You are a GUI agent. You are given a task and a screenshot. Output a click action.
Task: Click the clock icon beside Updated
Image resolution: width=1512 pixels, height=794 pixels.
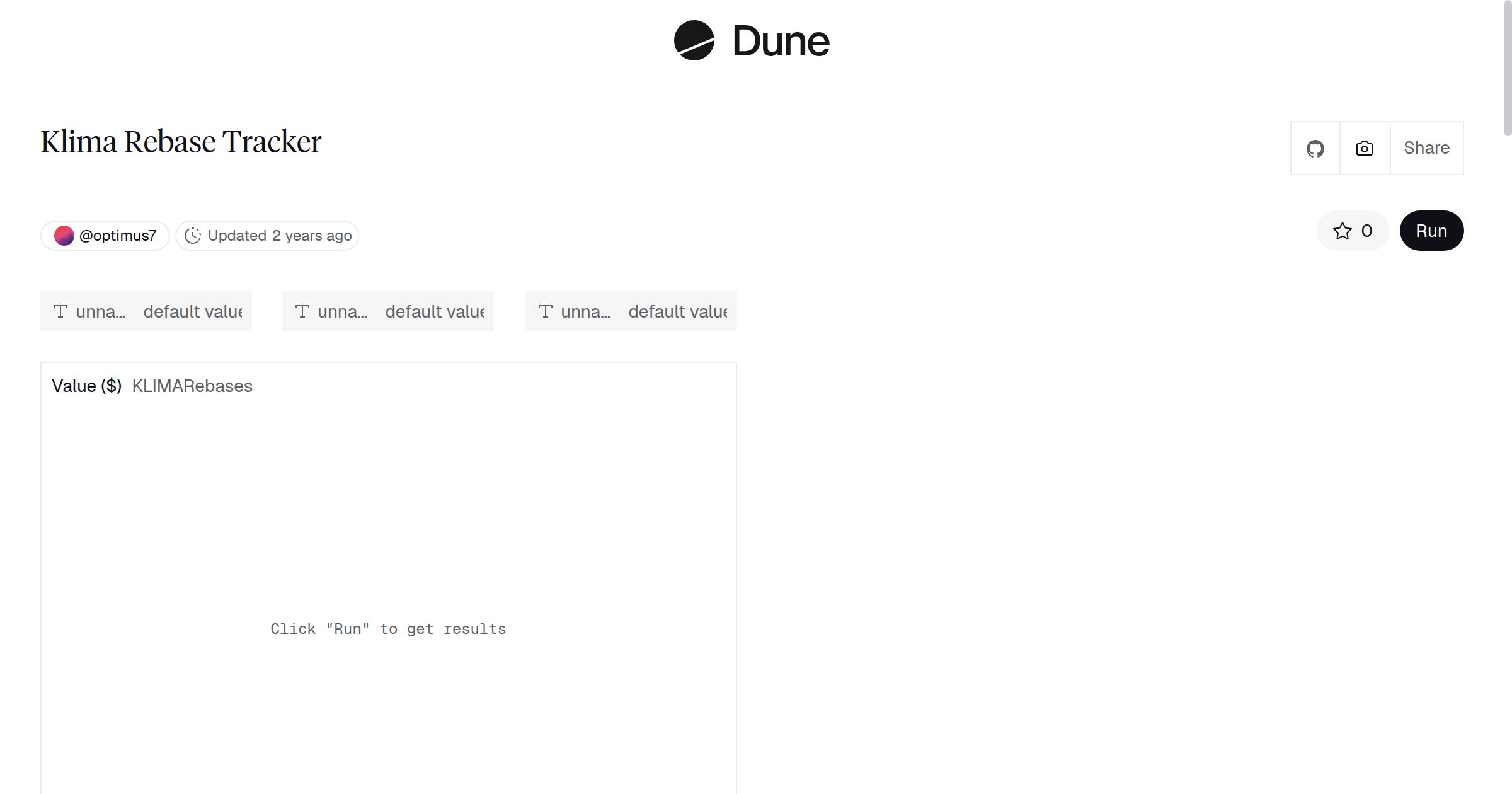point(193,236)
